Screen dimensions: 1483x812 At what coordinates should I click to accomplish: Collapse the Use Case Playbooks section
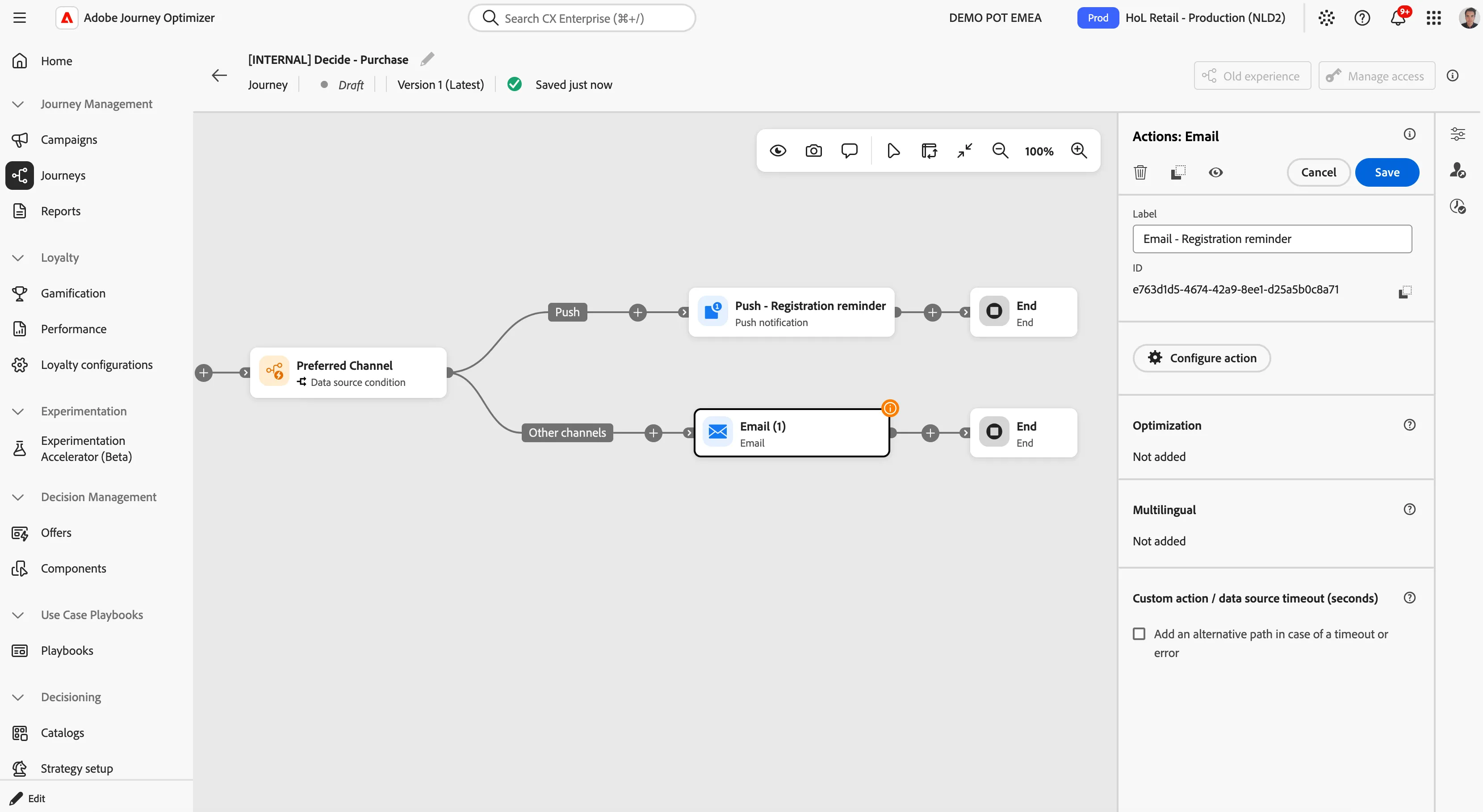click(x=18, y=615)
